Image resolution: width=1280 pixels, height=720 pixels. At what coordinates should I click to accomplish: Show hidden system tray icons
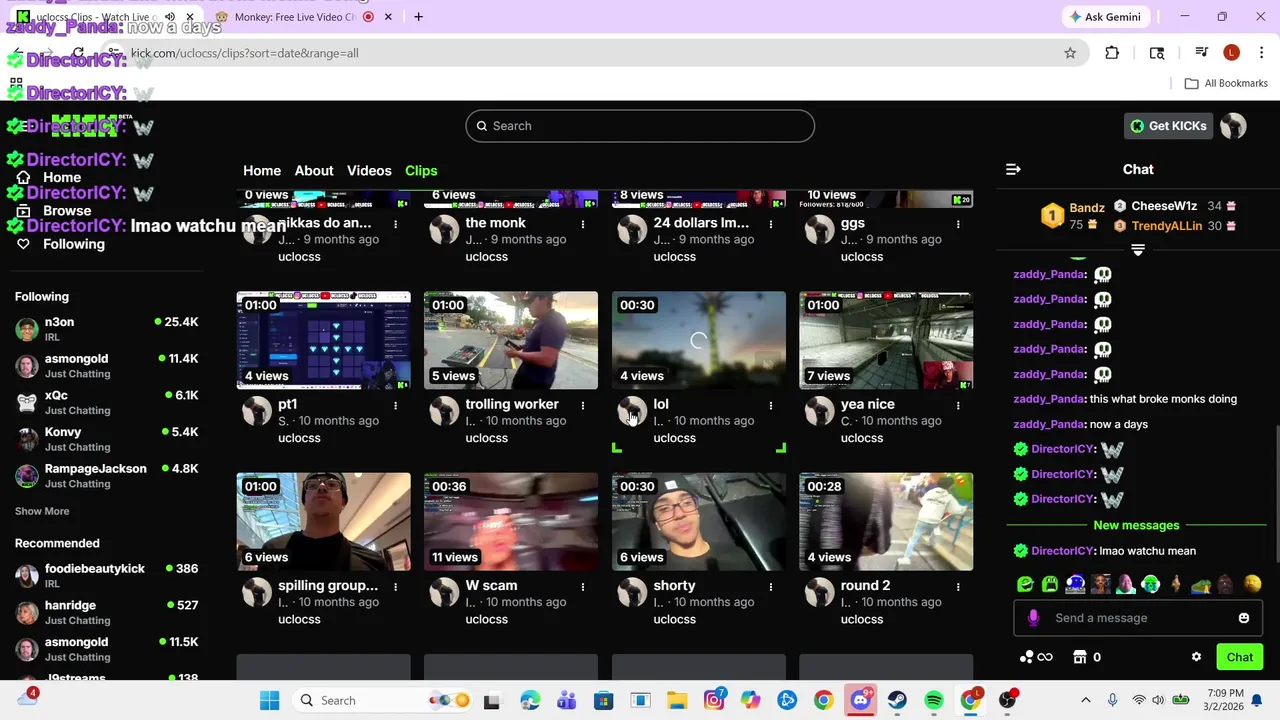pyautogui.click(x=1086, y=700)
